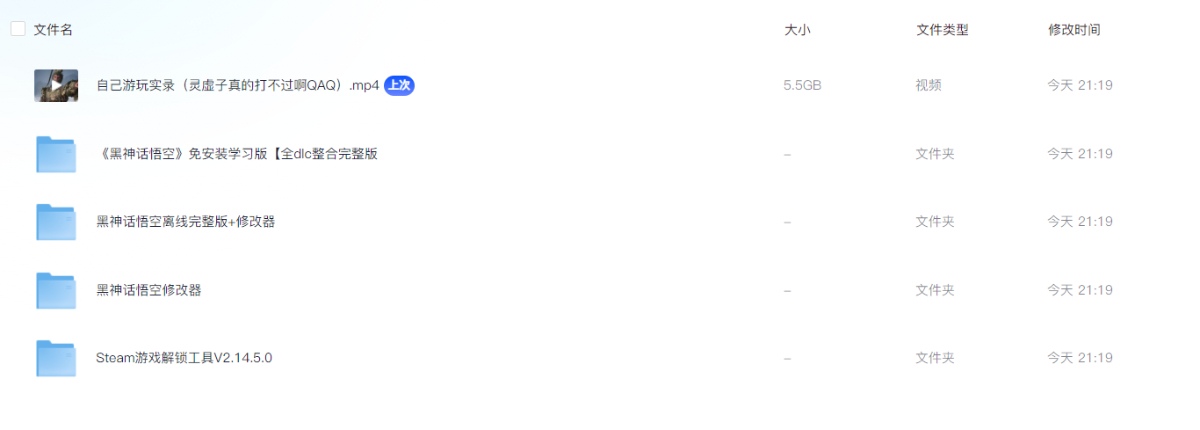Open the 黑神话悟空修改器 folder name
Viewport: 1200px width, 430px height.
click(149, 290)
